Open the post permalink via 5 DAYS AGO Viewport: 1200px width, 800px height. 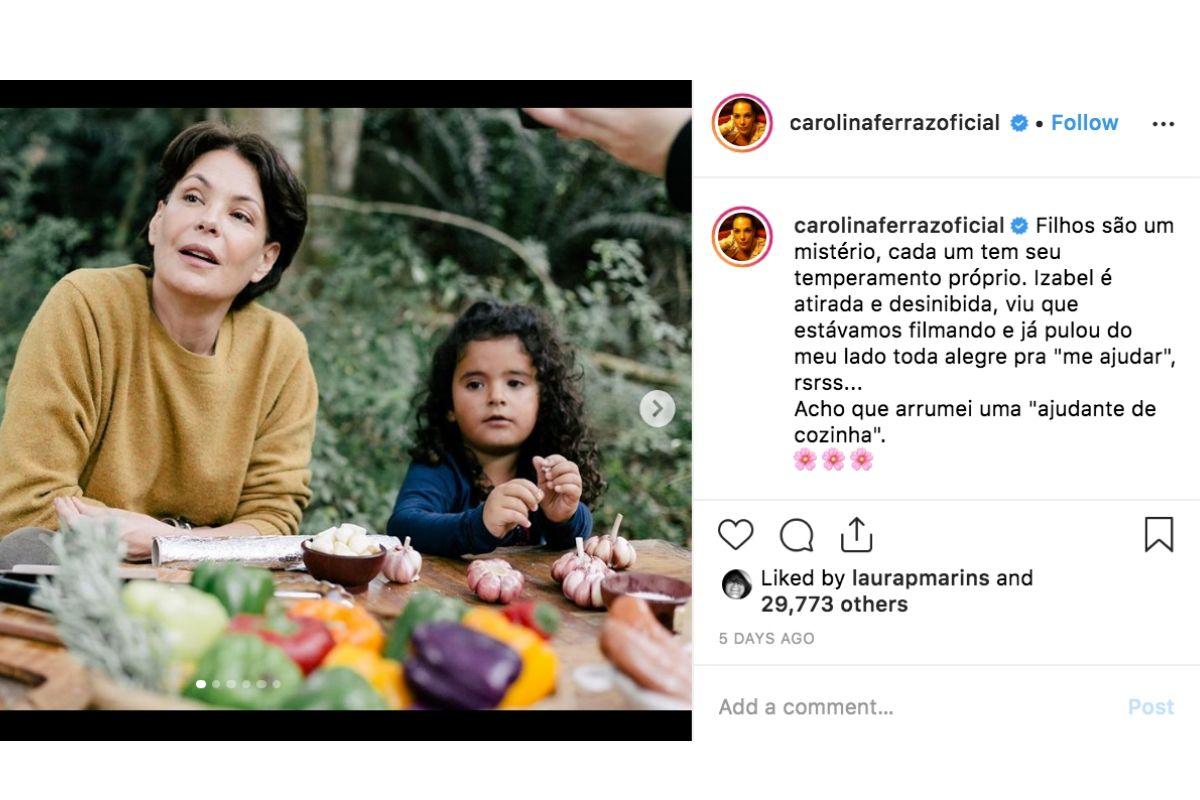(766, 638)
